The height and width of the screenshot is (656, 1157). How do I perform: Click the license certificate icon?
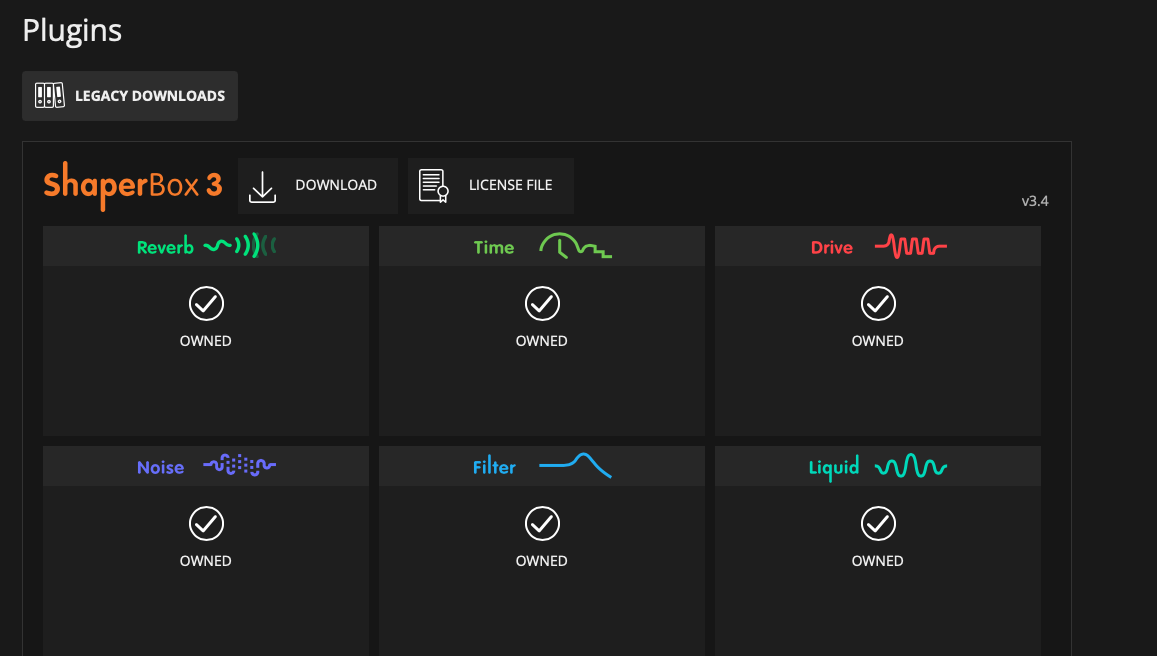point(433,186)
